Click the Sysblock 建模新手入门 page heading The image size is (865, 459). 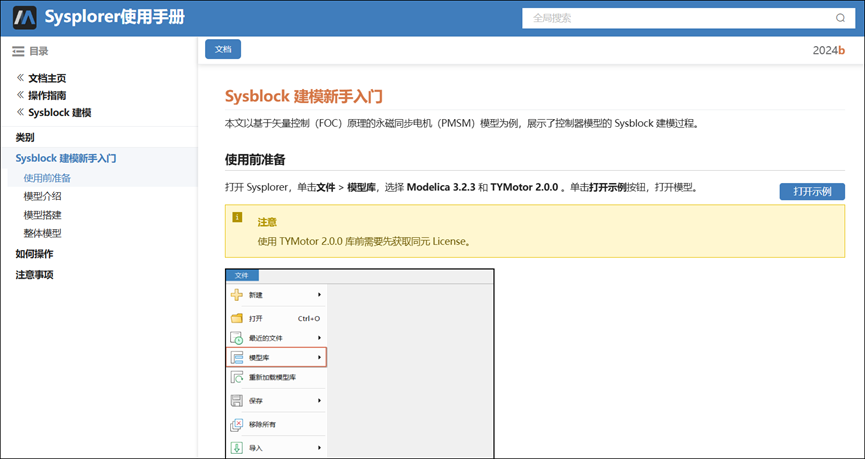(303, 97)
